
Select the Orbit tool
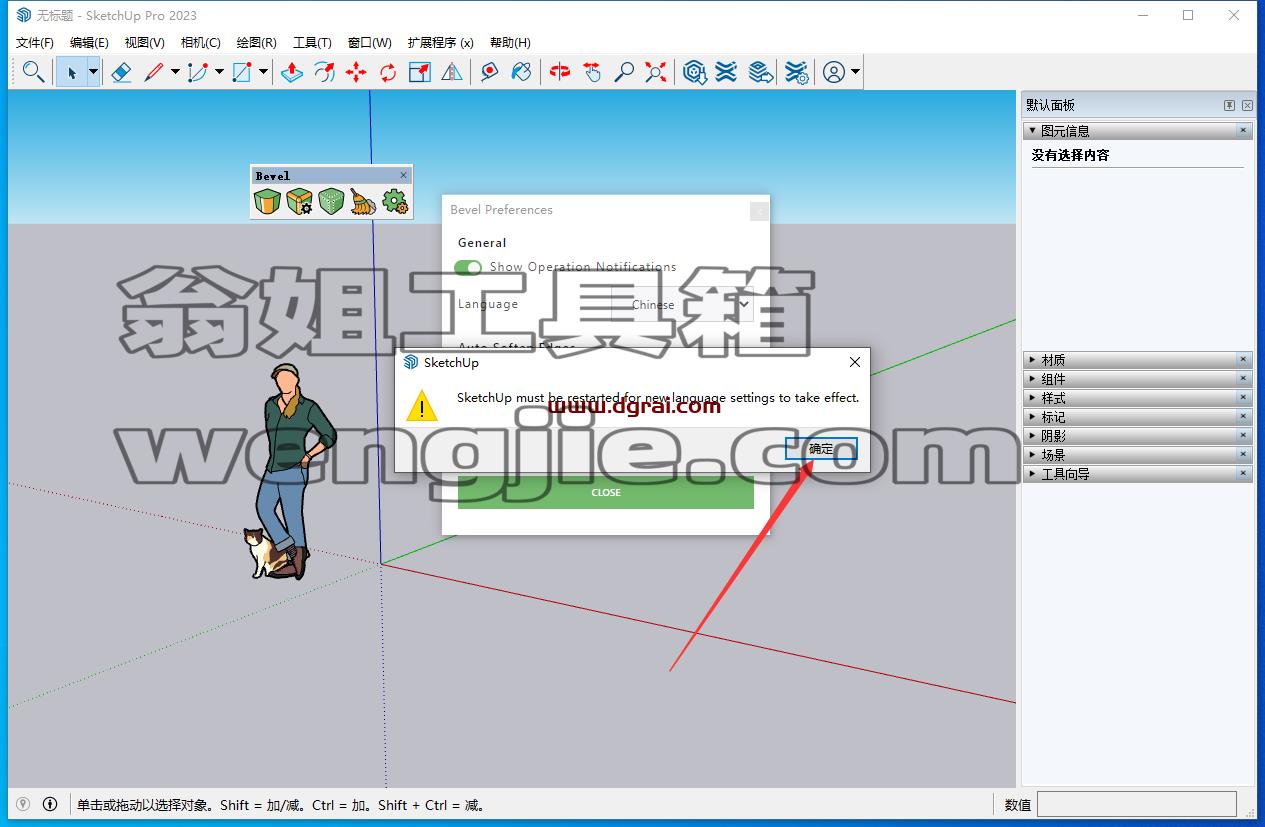point(560,72)
